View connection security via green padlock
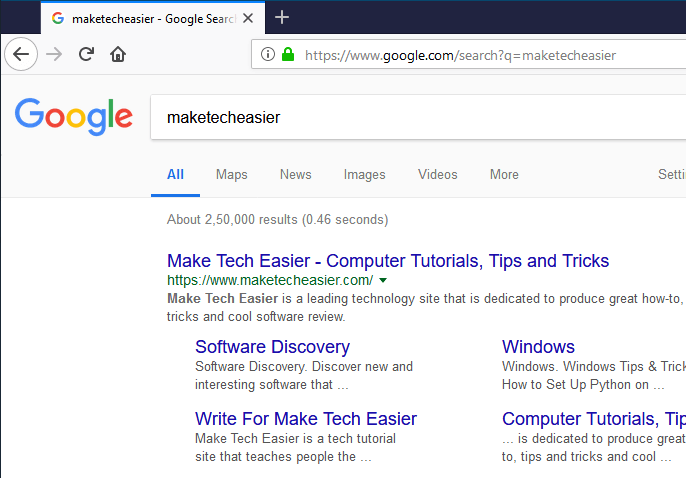Screen dimensions: 686x478 coord(288,54)
